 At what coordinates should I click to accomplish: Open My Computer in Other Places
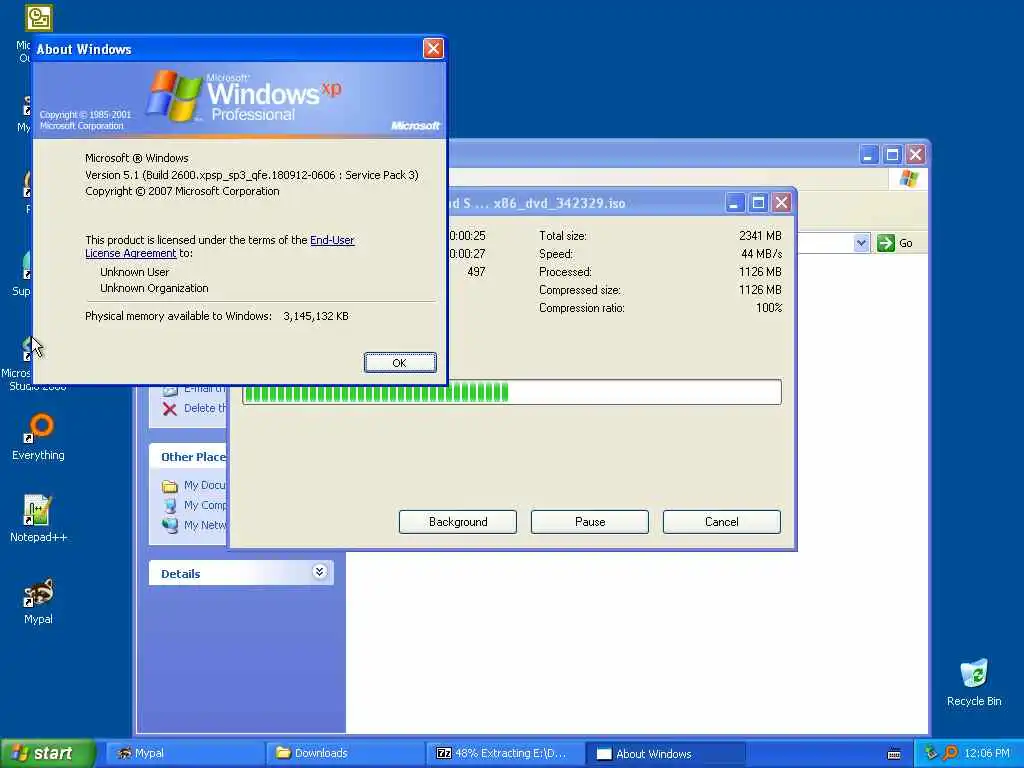pos(195,505)
